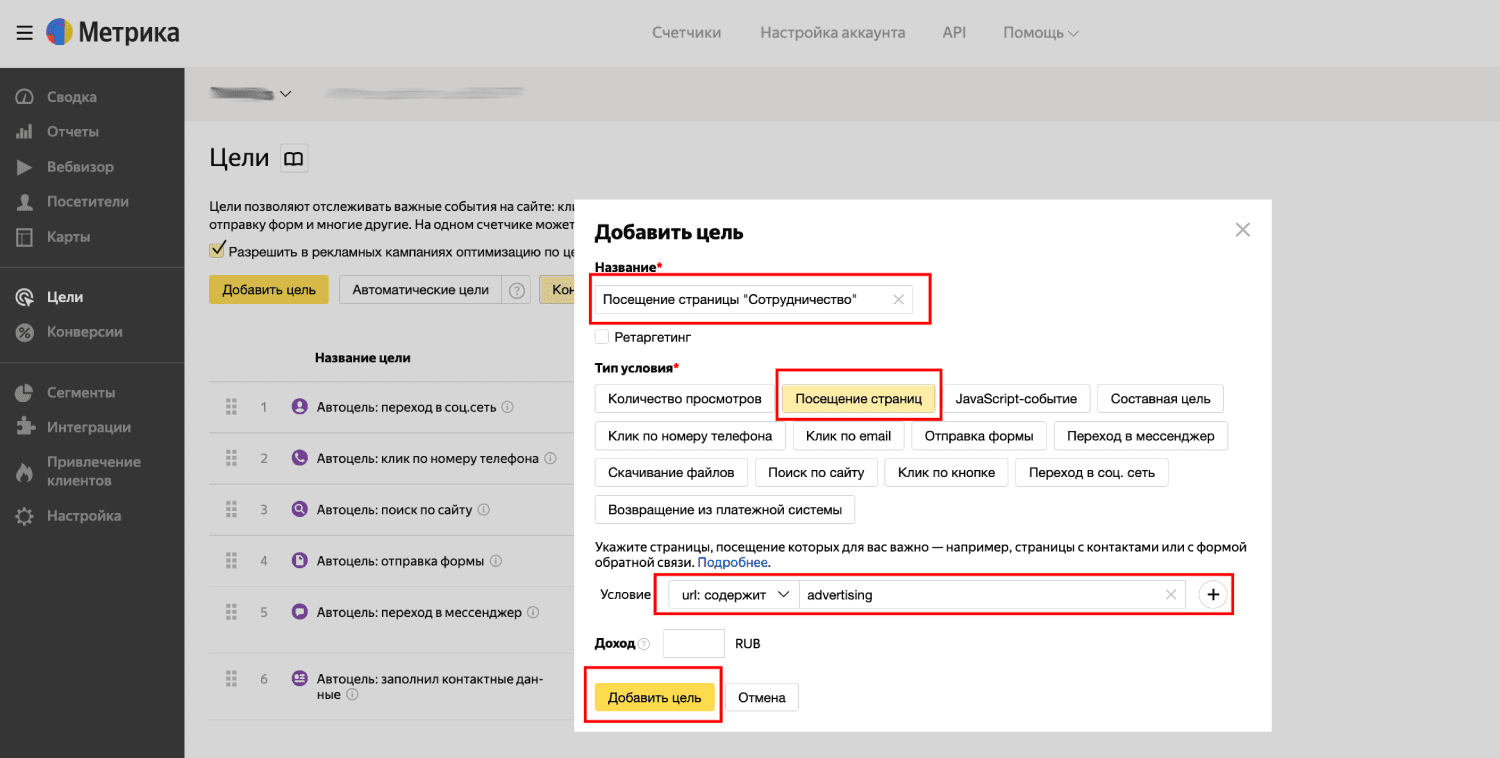
Task: Select Посещение страниц condition type
Action: click(858, 399)
